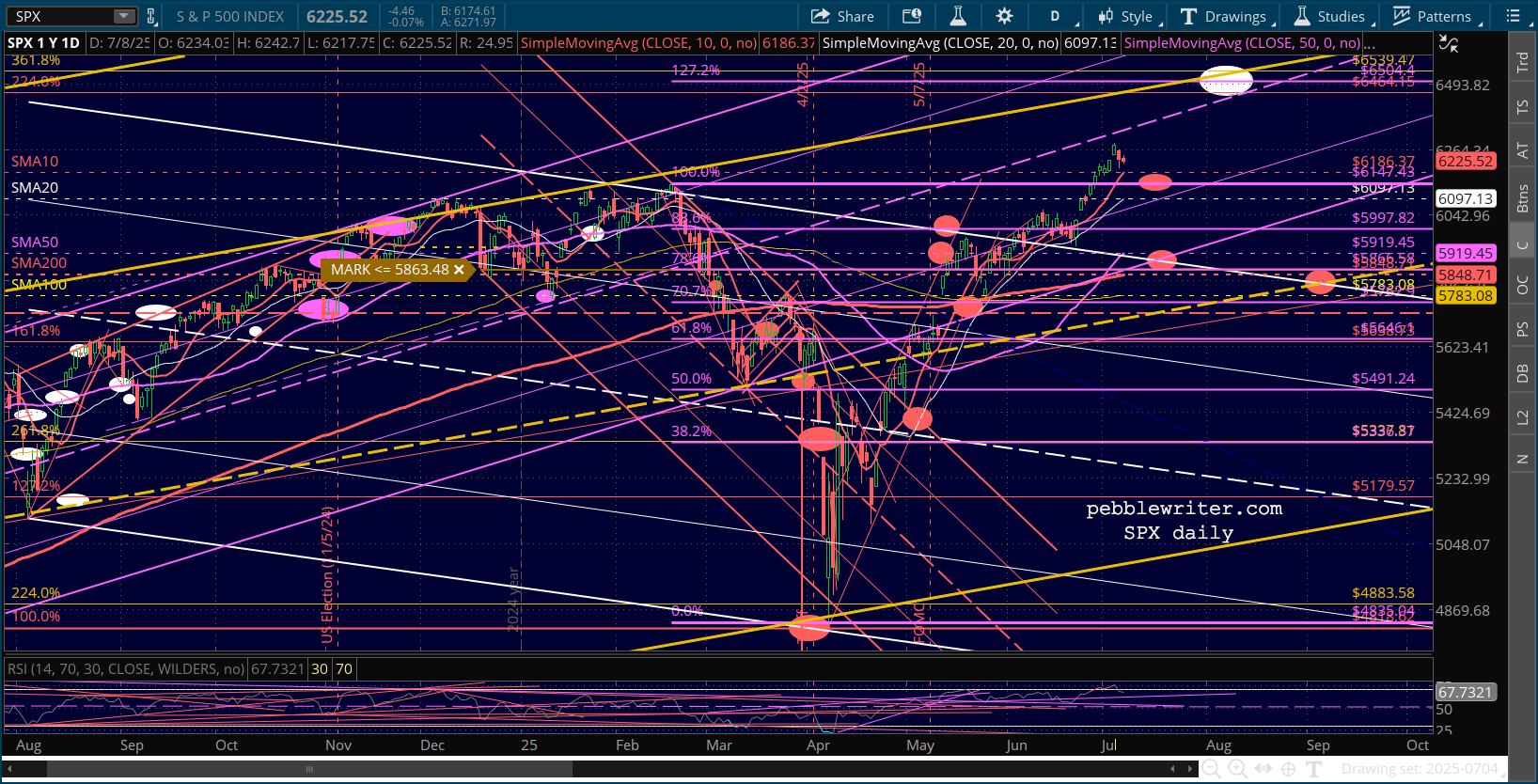
Task: Expand the SPX symbol dropdown arrow
Action: [x=124, y=16]
